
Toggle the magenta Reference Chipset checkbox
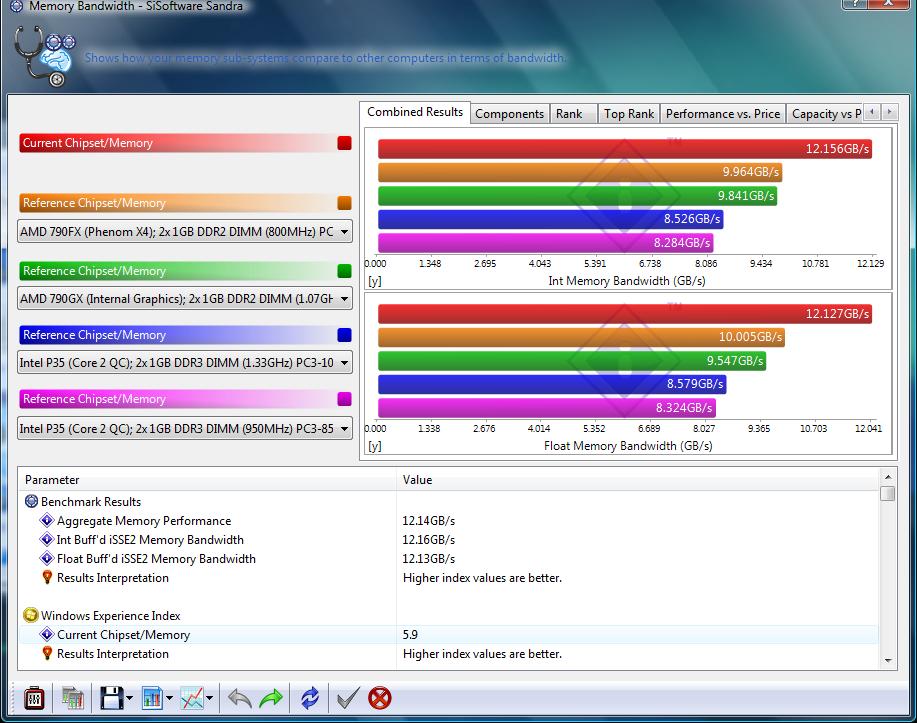click(x=344, y=398)
